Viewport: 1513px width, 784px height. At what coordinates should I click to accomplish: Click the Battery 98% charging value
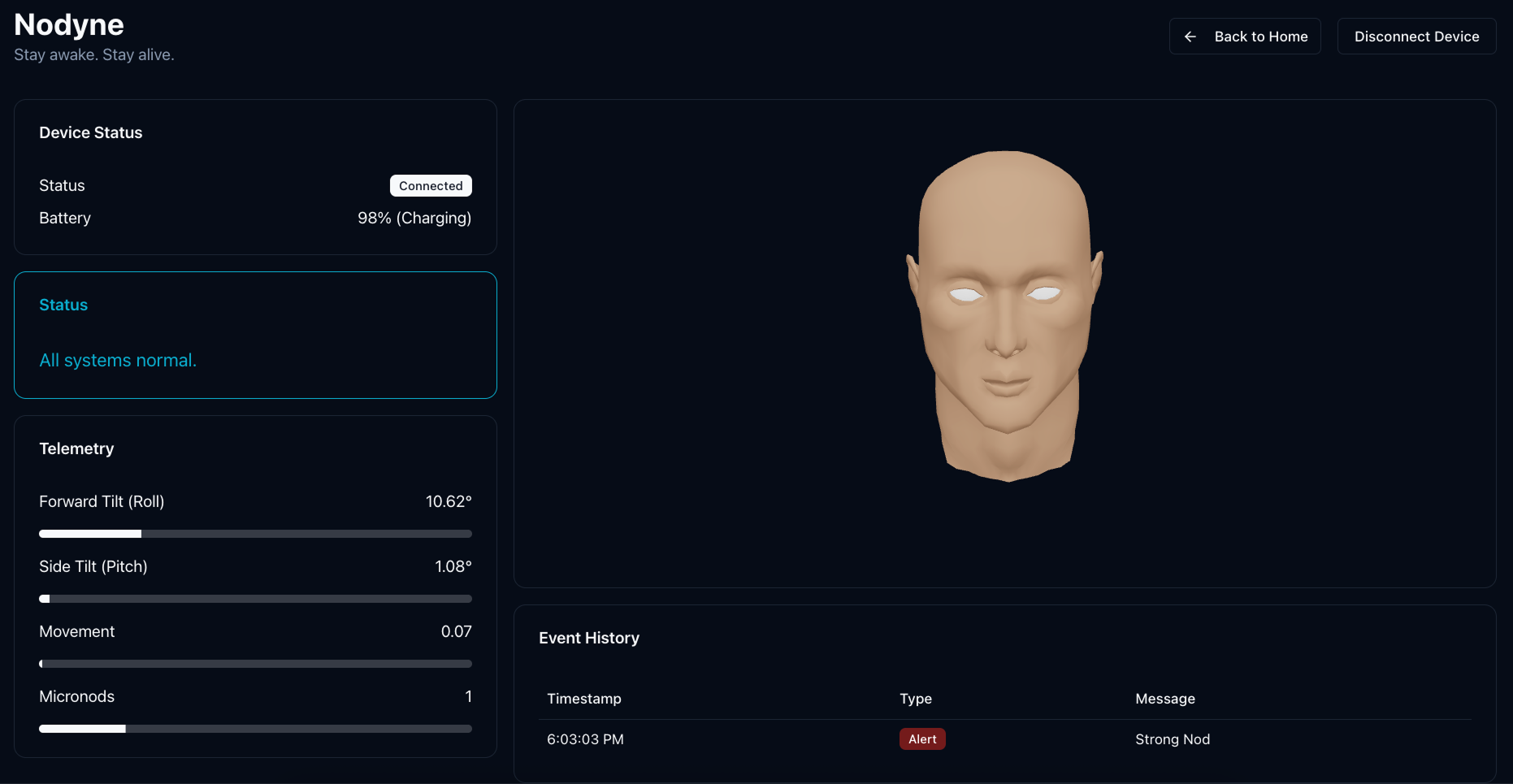(x=414, y=218)
